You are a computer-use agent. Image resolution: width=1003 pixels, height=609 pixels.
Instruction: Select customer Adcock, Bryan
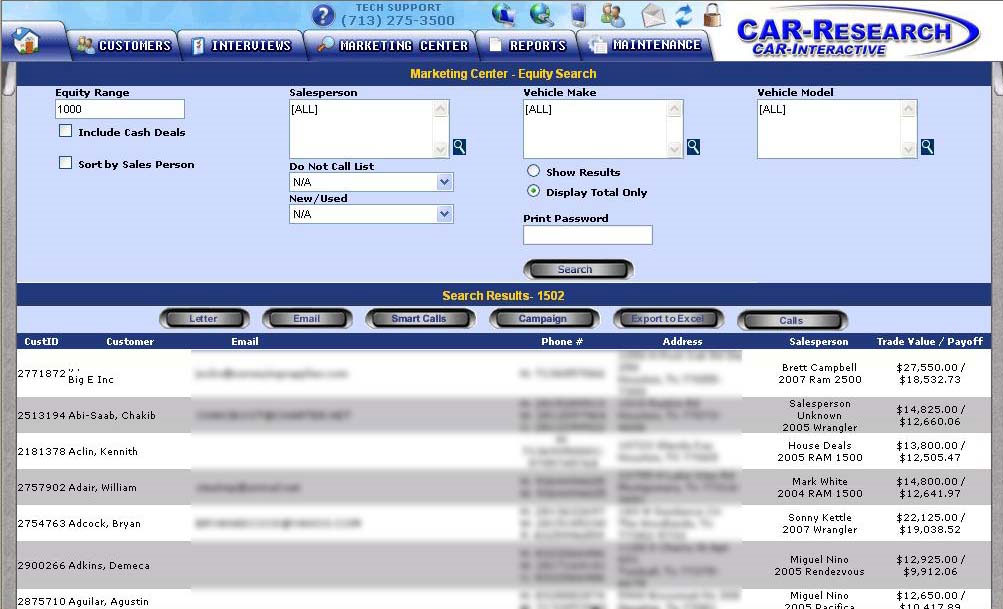tap(104, 523)
